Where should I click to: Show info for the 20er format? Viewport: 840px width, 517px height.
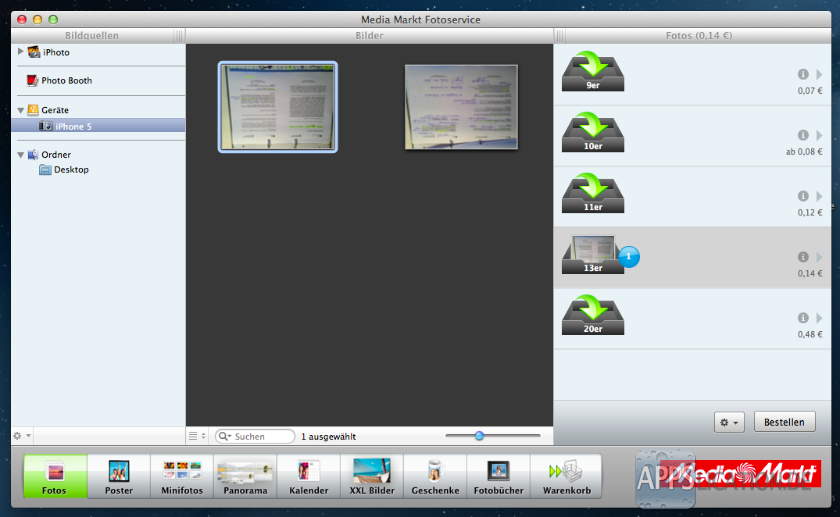(802, 318)
